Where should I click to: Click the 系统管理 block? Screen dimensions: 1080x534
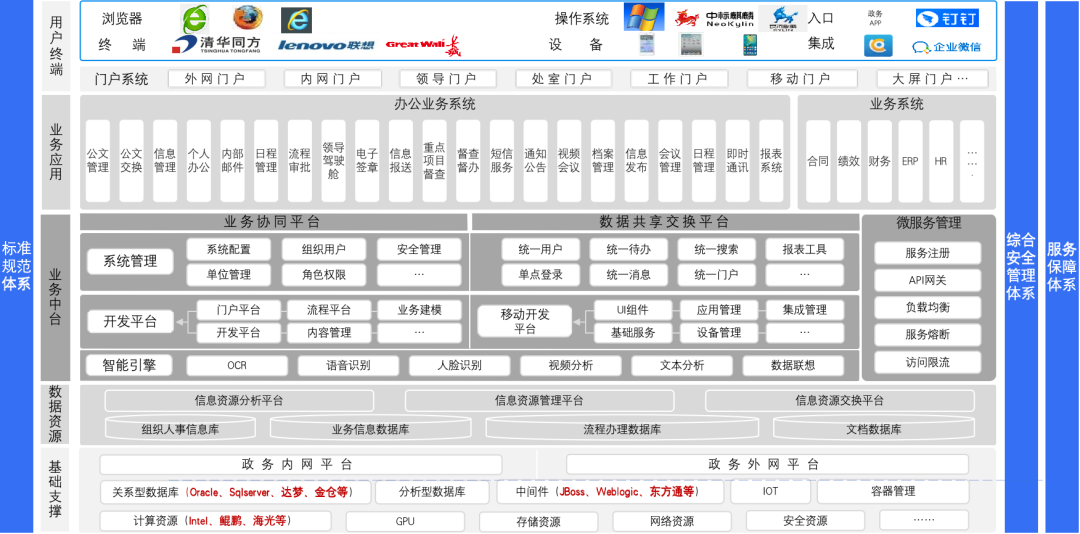(x=130, y=261)
